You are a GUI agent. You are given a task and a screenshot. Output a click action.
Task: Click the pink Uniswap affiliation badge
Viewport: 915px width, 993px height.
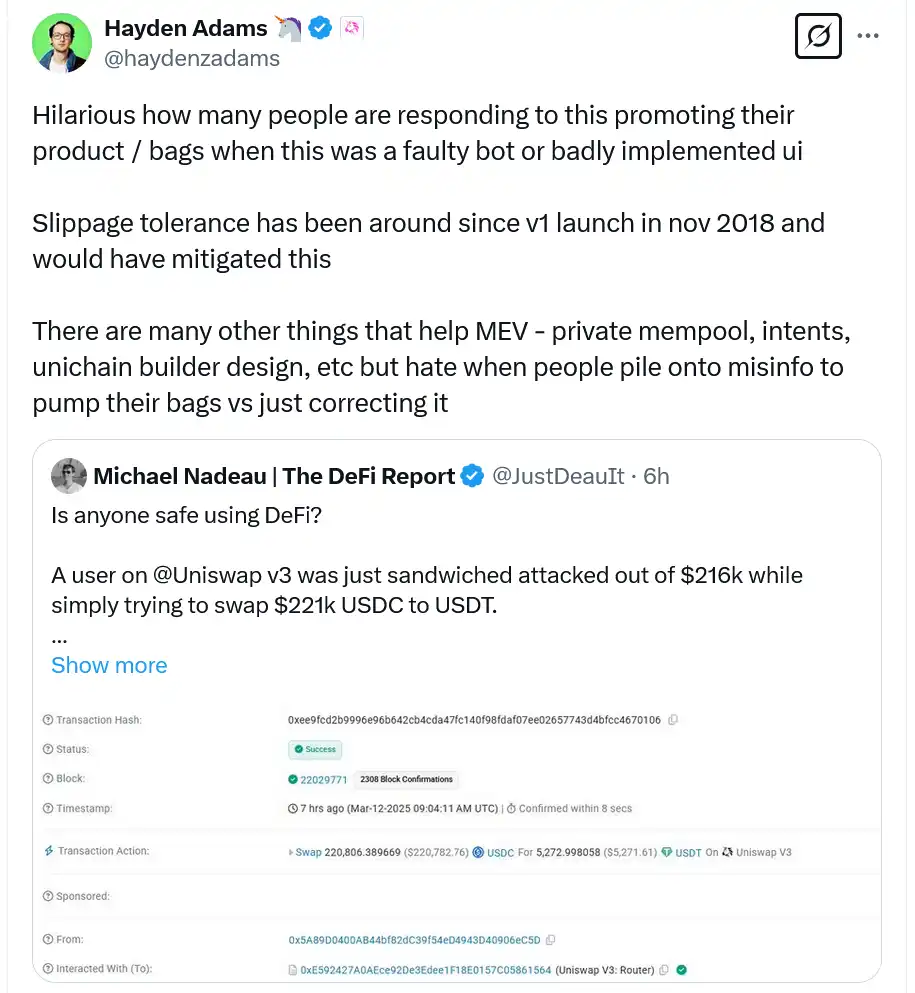[351, 28]
